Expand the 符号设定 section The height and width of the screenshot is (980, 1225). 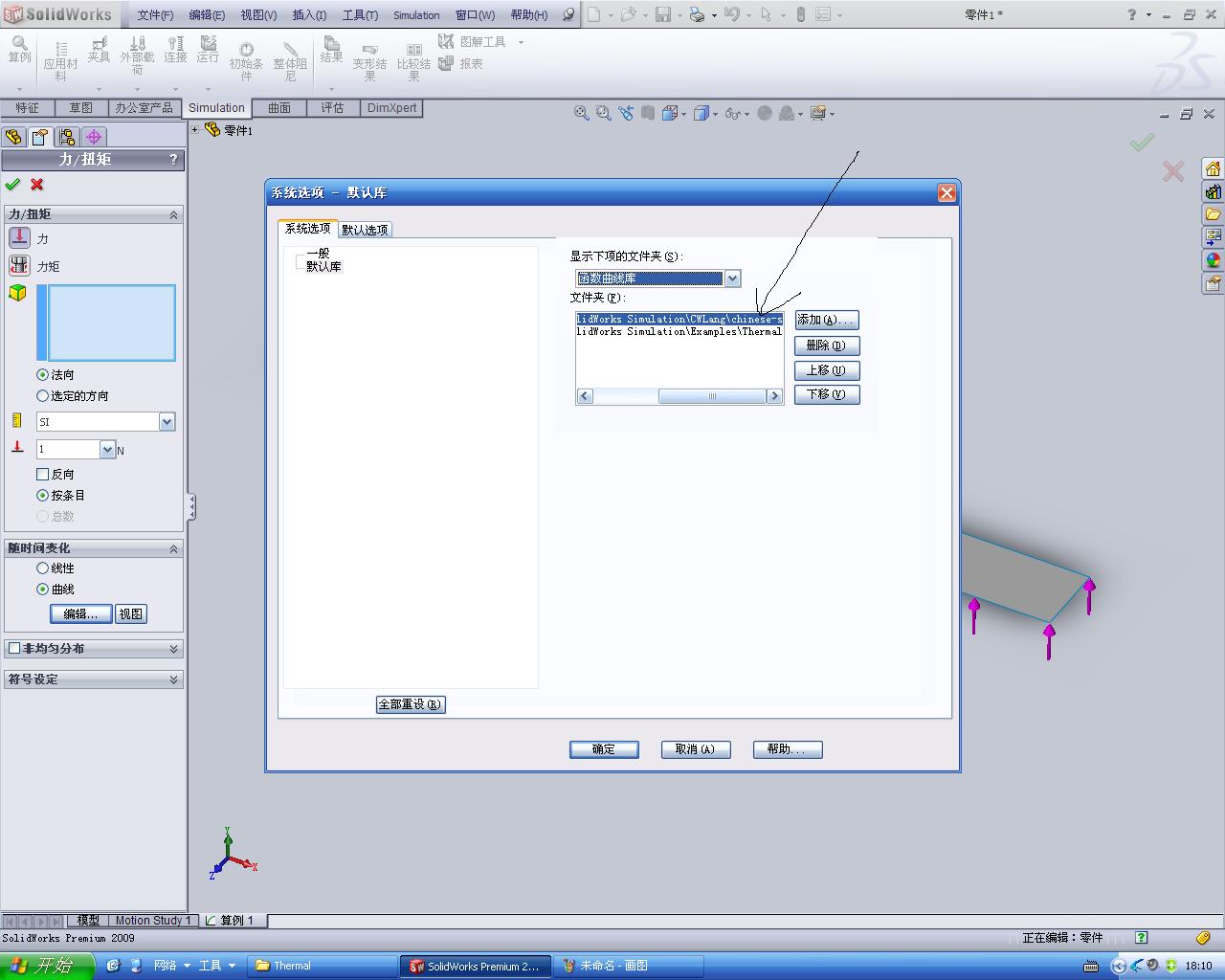(173, 679)
